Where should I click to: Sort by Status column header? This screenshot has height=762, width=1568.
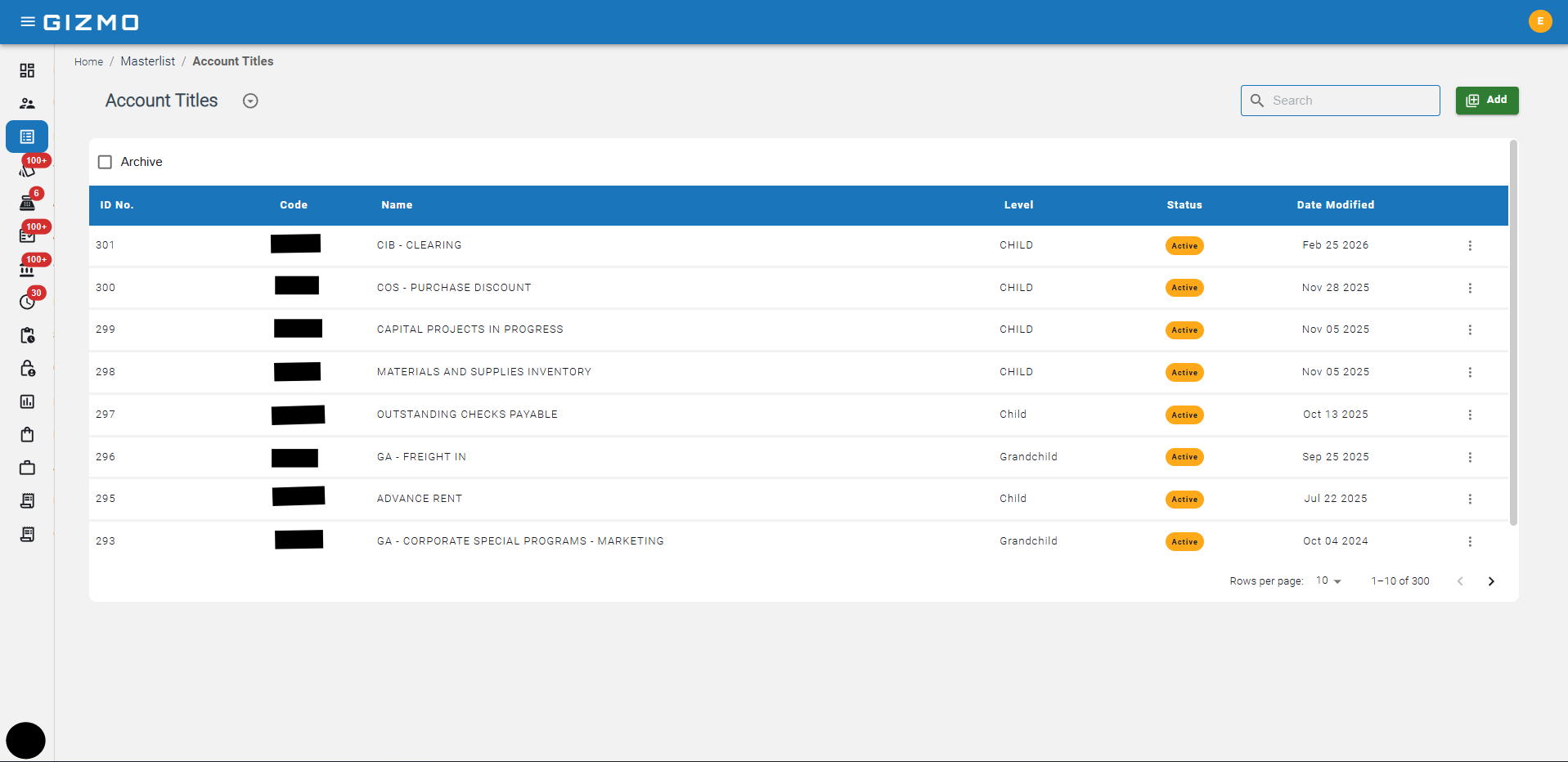pos(1184,205)
